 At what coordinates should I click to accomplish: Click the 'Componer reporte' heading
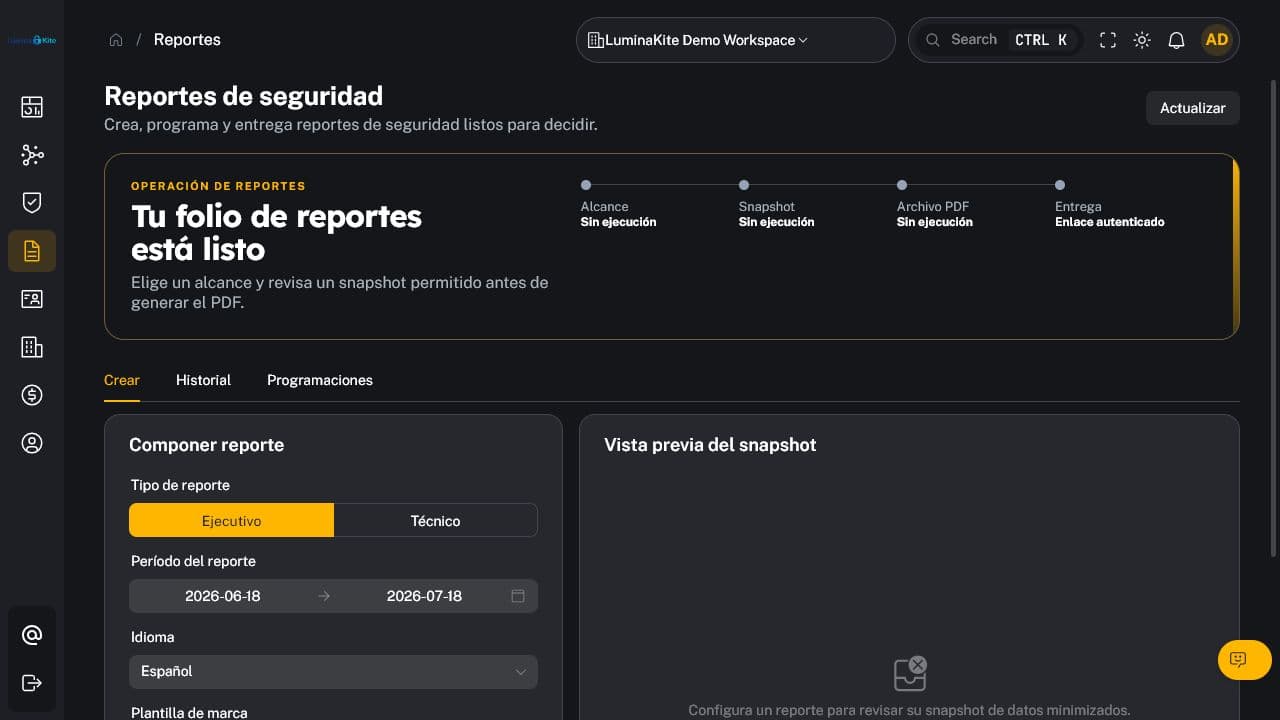[207, 445]
